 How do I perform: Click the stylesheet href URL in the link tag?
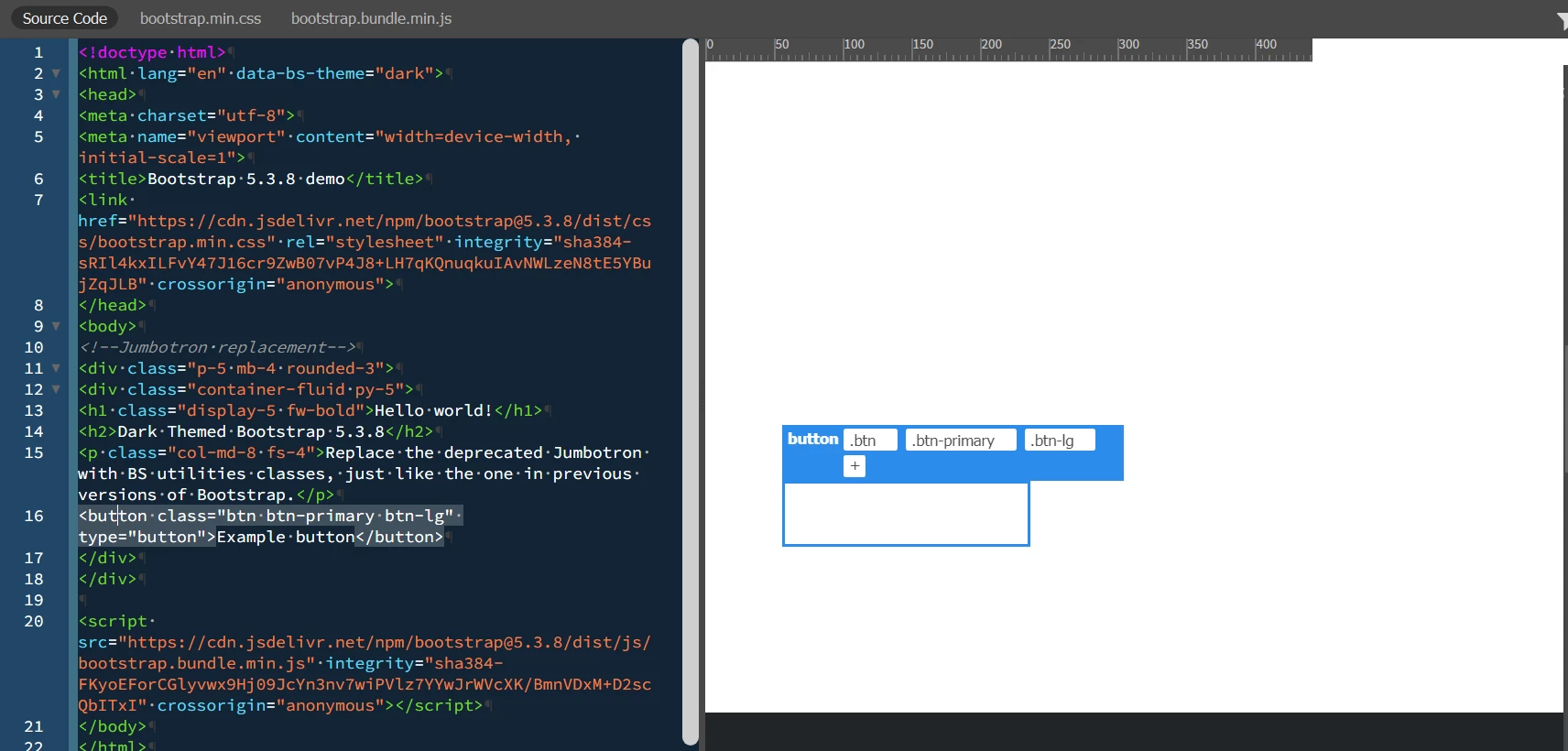pos(365,232)
